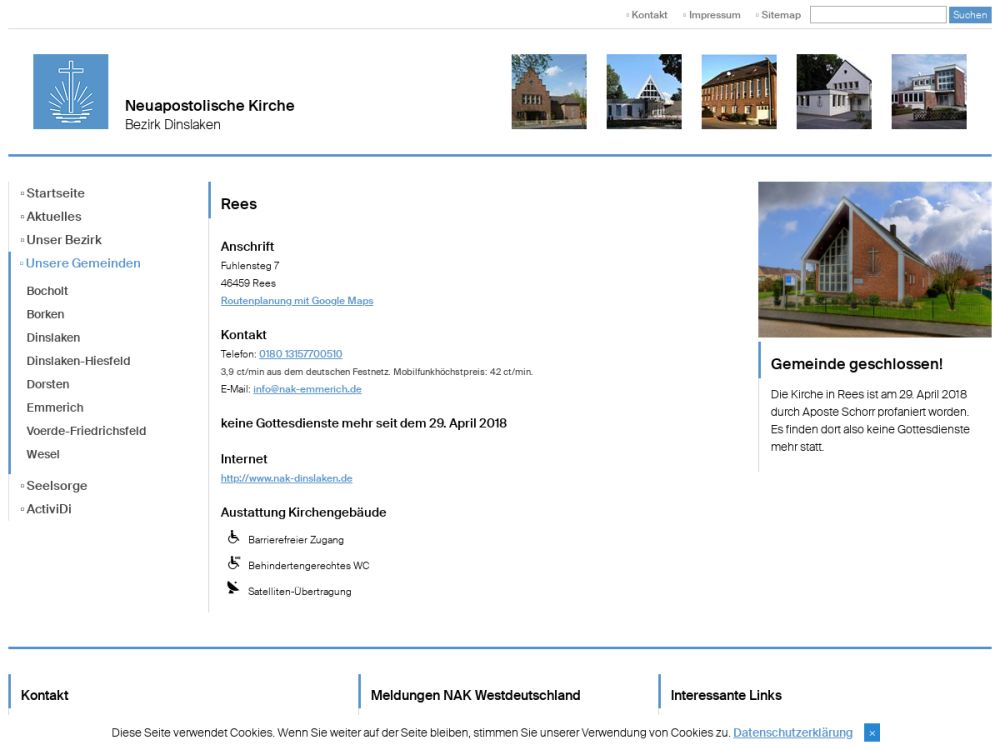
Task: Open Routenplanung mit Google Maps link
Action: pos(297,301)
